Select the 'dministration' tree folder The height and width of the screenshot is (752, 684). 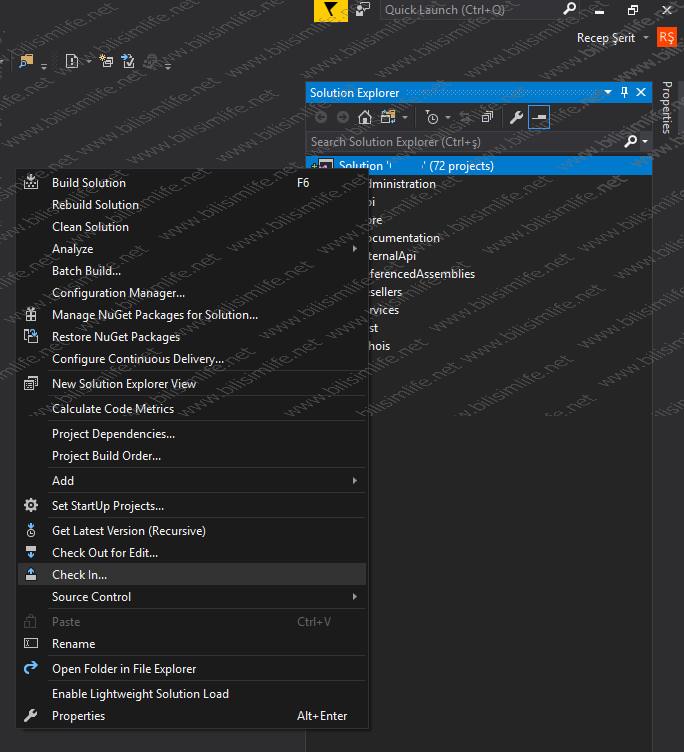[402, 184]
